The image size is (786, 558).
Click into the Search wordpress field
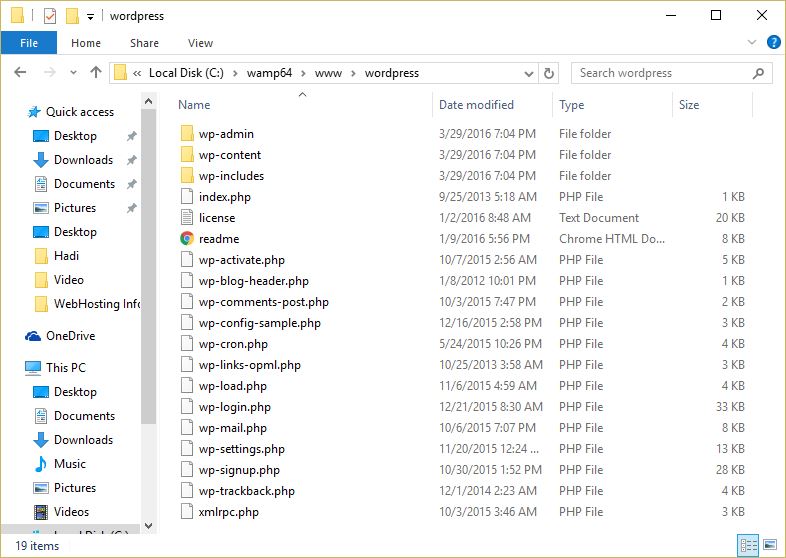pyautogui.click(x=660, y=73)
